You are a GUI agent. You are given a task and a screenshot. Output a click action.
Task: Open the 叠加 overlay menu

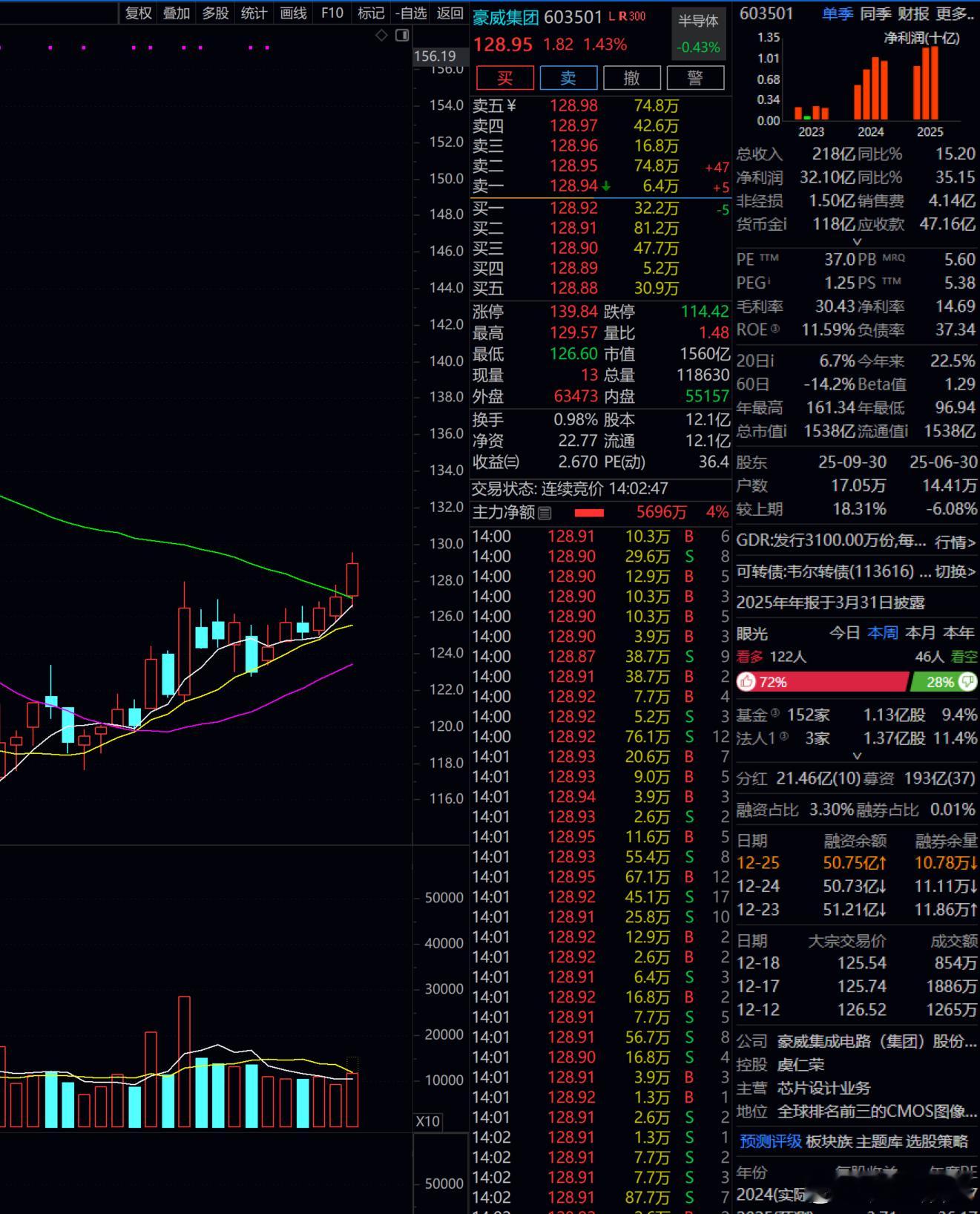177,13
